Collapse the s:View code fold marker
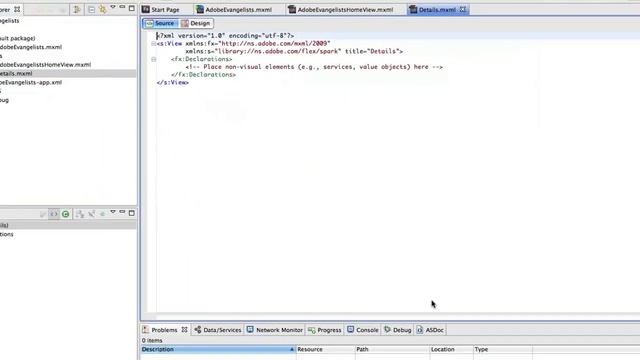The image size is (640, 360). pos(153,43)
